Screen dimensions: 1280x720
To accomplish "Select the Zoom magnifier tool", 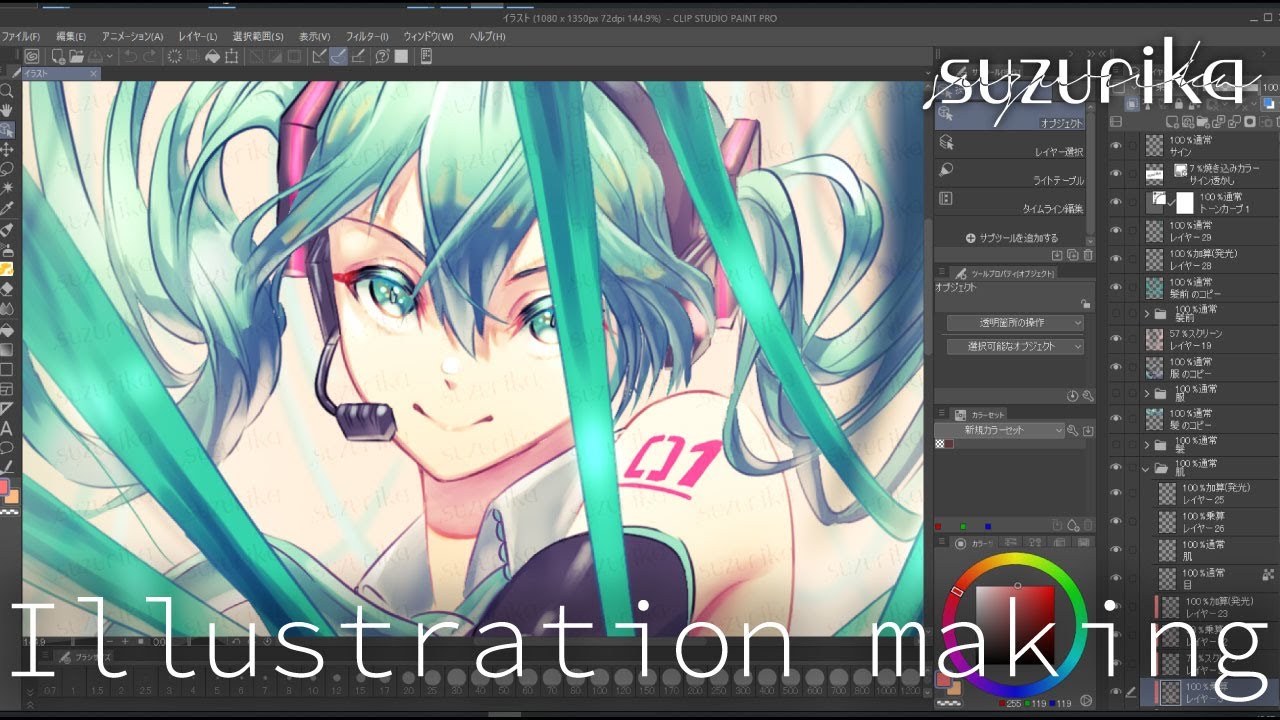I will (x=6, y=91).
